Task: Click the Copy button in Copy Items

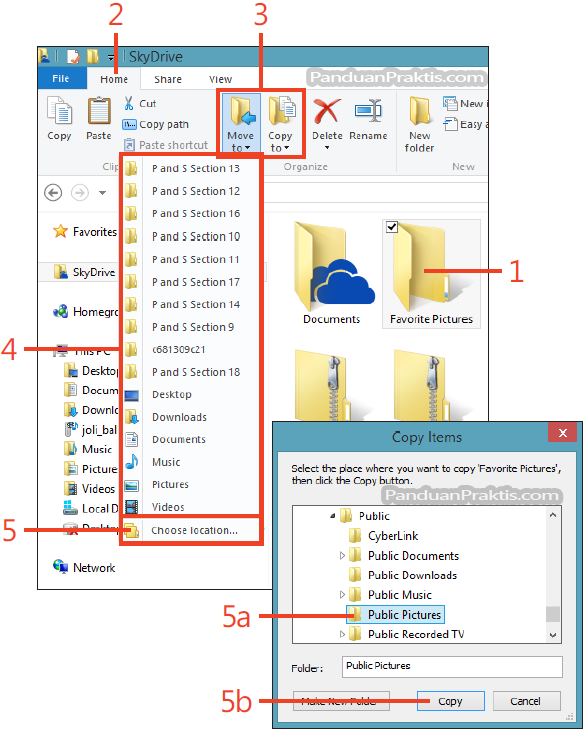Action: [450, 701]
